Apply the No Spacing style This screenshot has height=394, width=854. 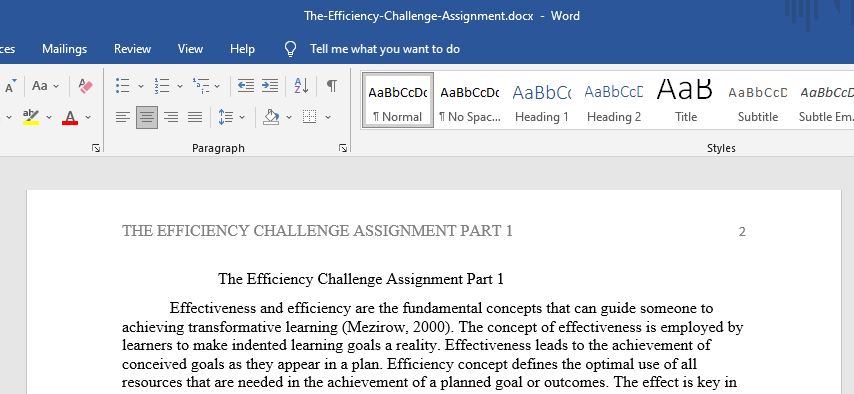[469, 100]
